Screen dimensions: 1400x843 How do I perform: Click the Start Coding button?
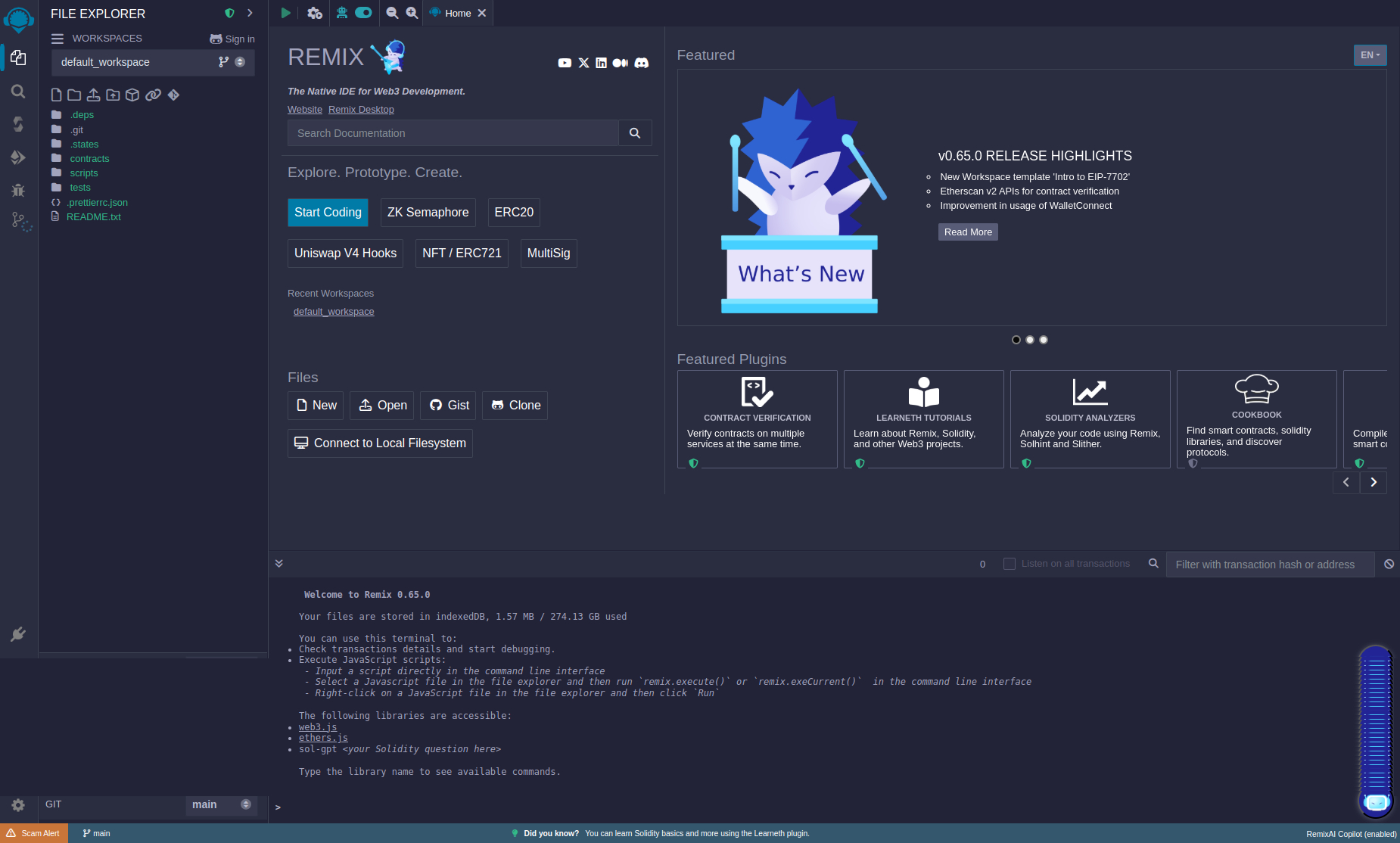(328, 213)
